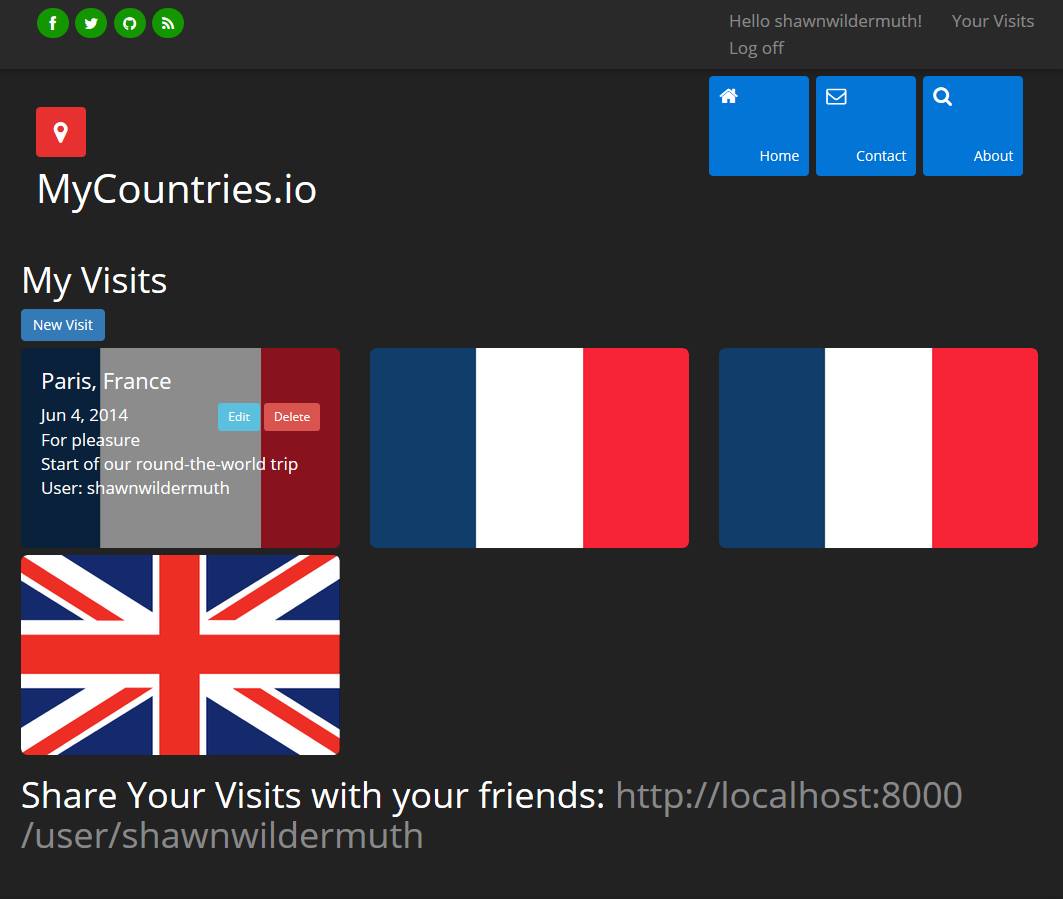Open the Twitter social icon
The height and width of the screenshot is (899, 1063).
(91, 23)
